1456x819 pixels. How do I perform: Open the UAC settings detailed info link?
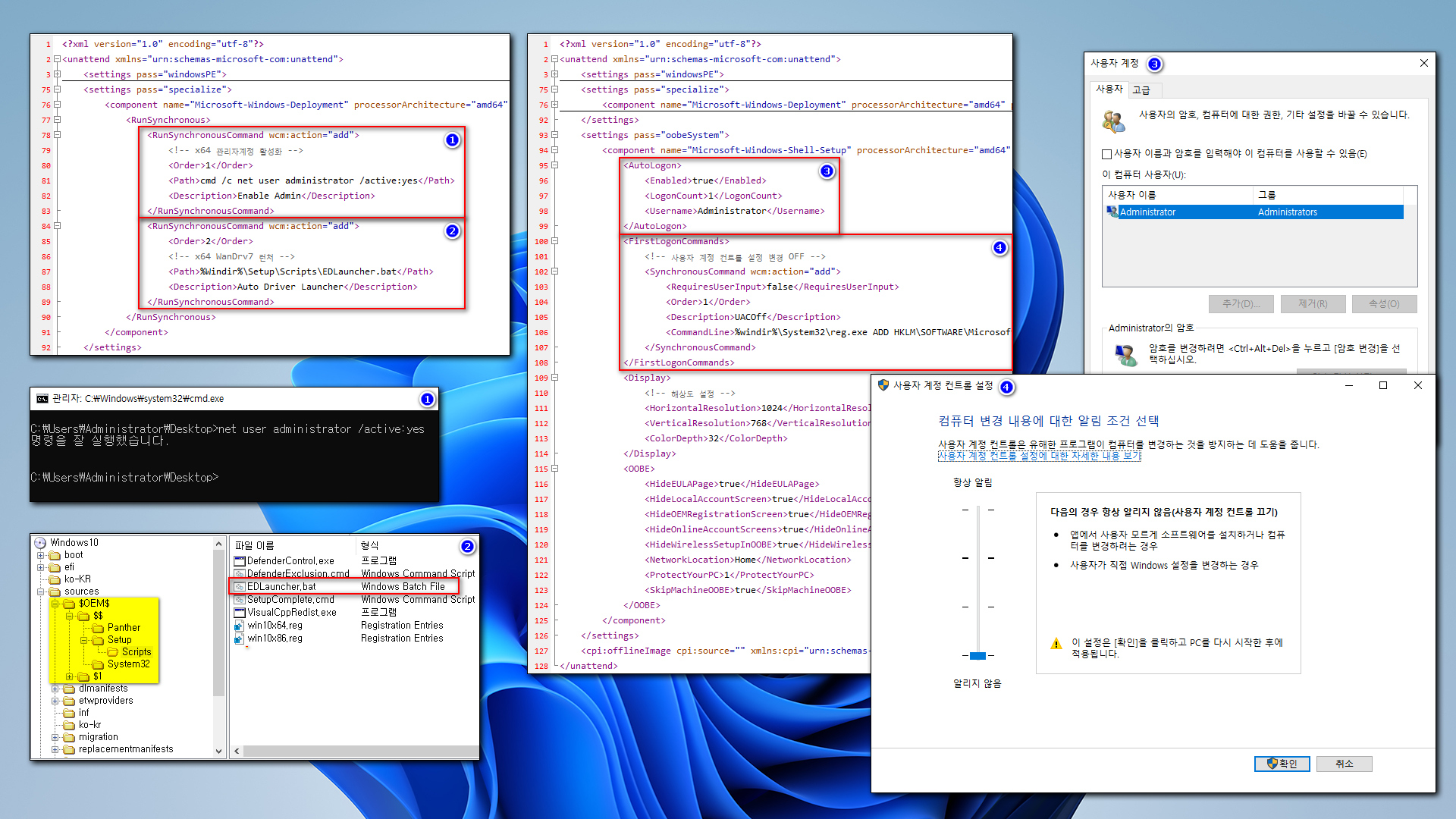tap(1039, 456)
